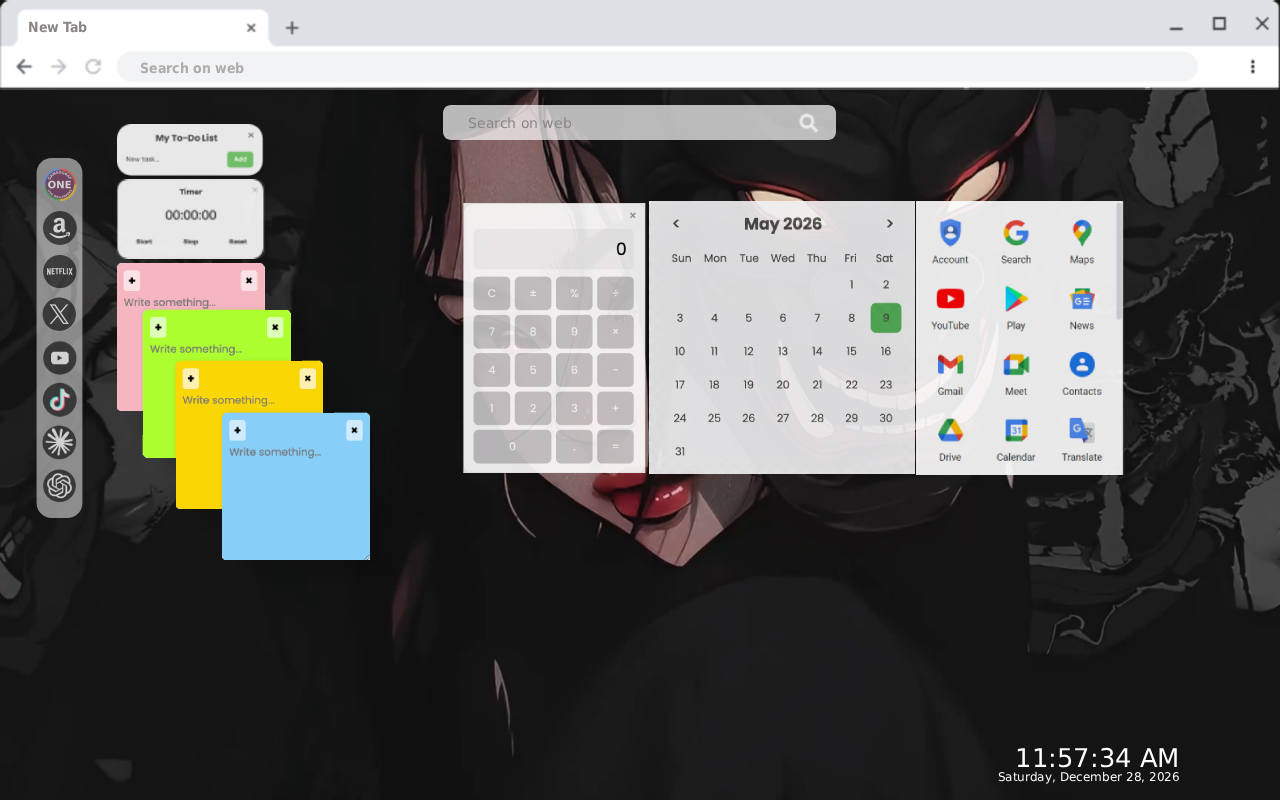Open Google Translate from the apps panel
This screenshot has width=1280, height=800.
1082,440
